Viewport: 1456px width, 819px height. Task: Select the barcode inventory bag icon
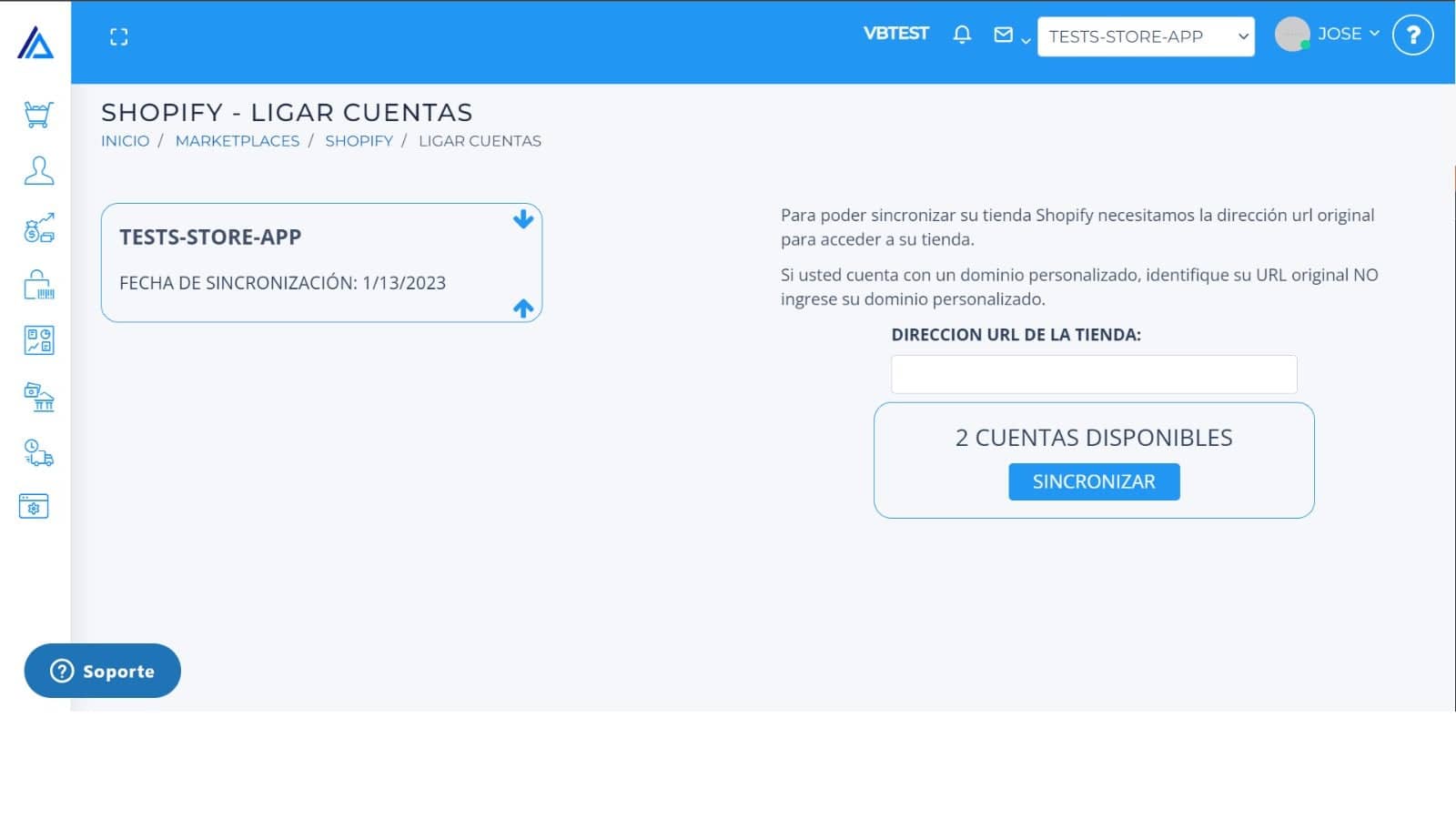[38, 284]
